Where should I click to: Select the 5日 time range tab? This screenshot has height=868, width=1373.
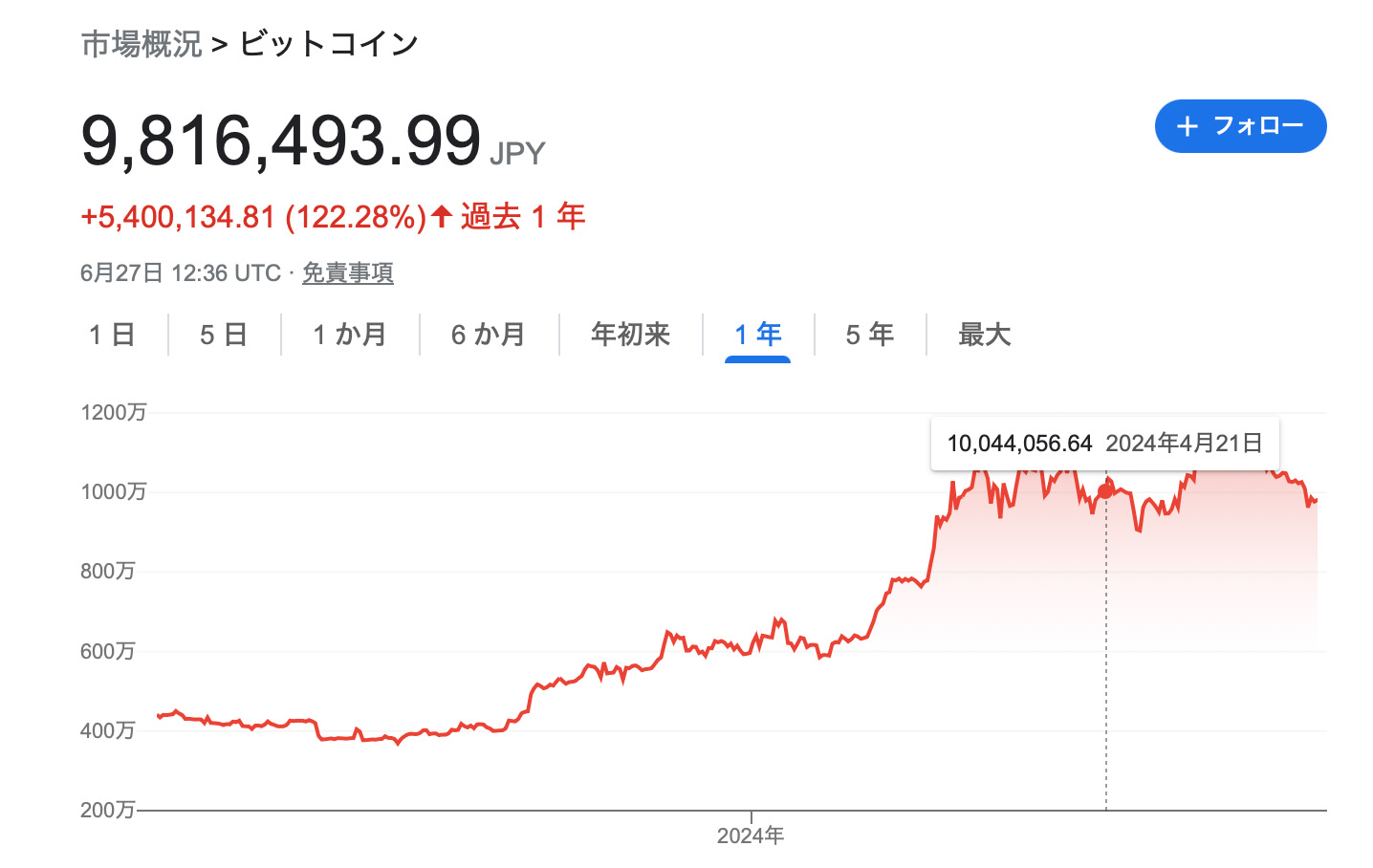[224, 335]
